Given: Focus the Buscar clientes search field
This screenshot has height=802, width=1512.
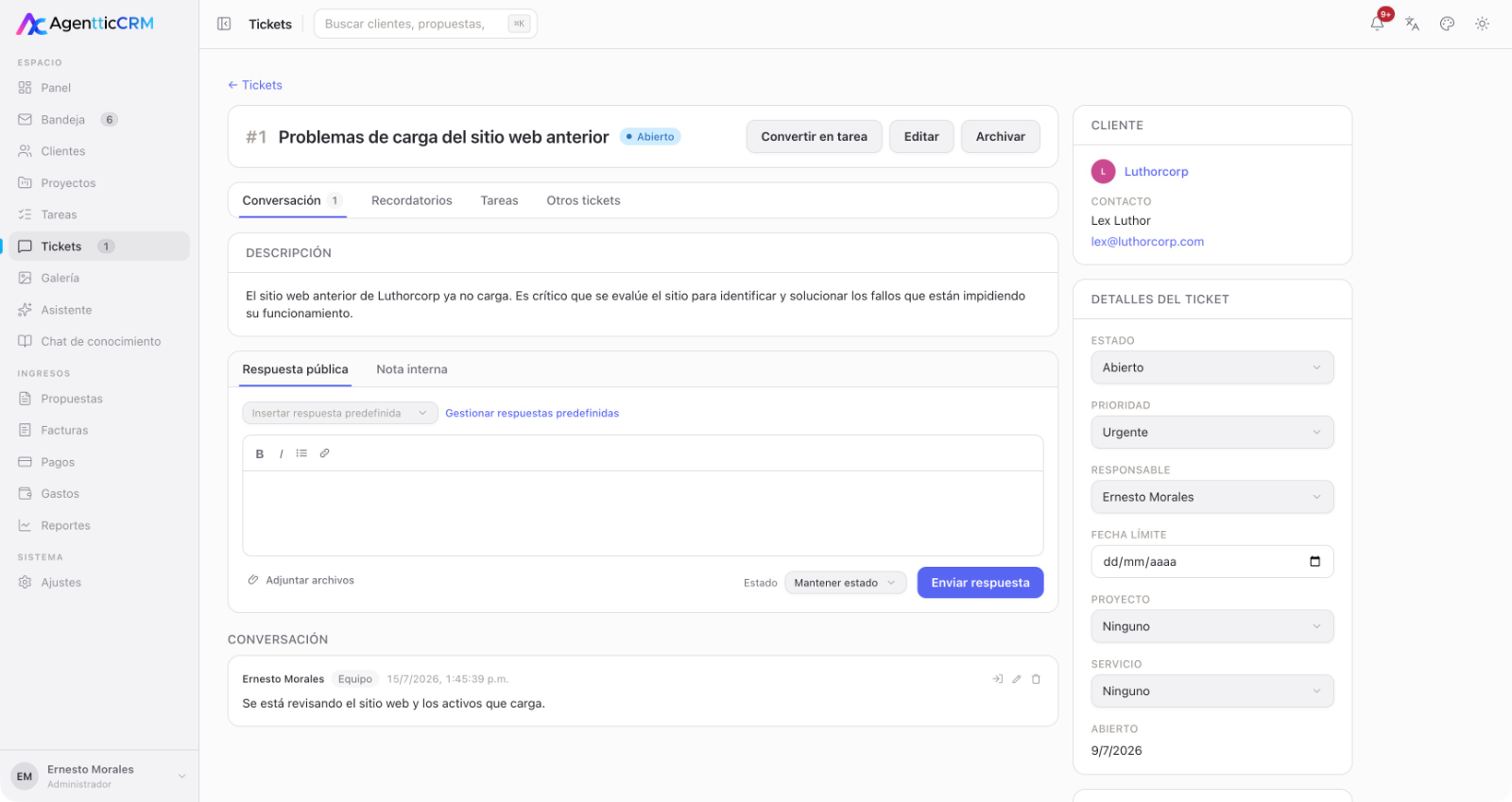Looking at the screenshot, I should click(425, 24).
